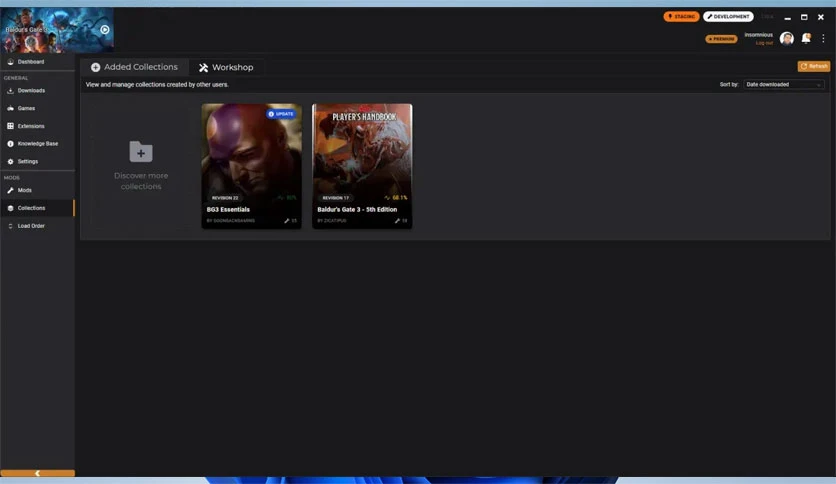Select the Collections sidebar item

(37, 208)
